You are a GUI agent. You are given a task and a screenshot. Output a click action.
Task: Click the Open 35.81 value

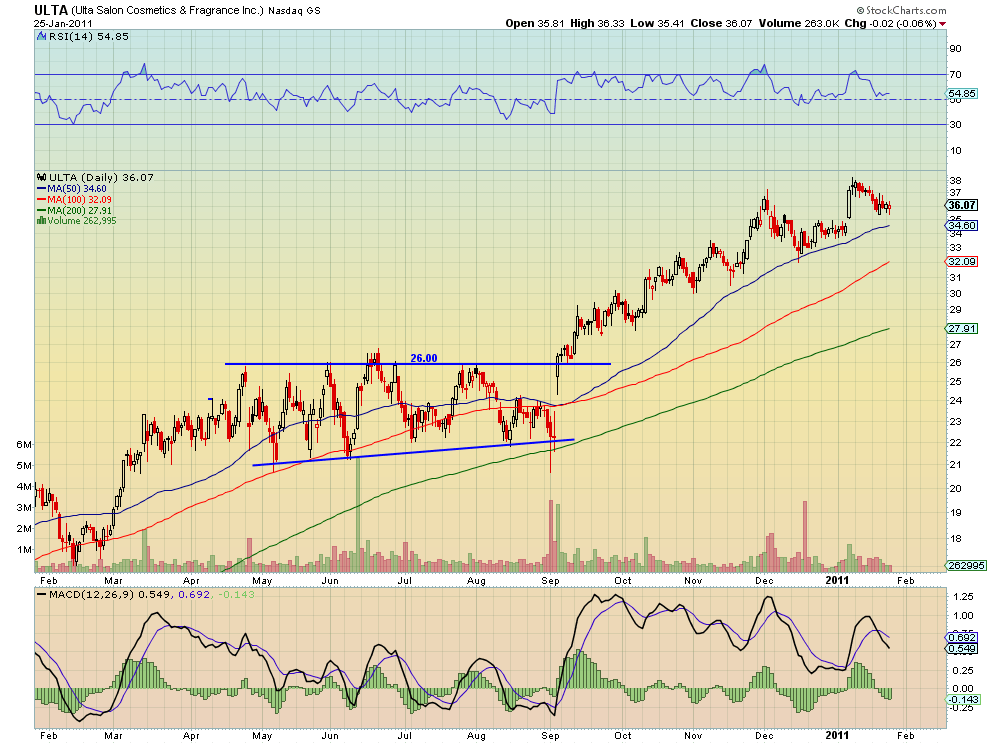(x=535, y=23)
